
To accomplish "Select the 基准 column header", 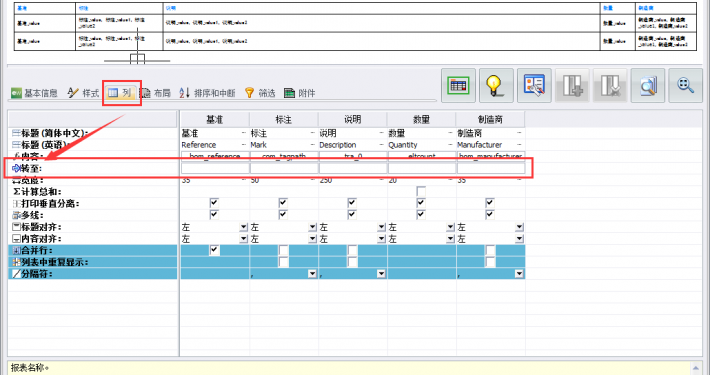I will 215,120.
